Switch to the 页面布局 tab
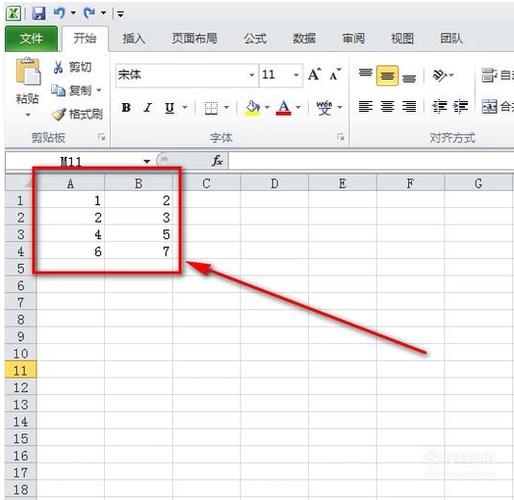The height and width of the screenshot is (500, 514). 194,39
